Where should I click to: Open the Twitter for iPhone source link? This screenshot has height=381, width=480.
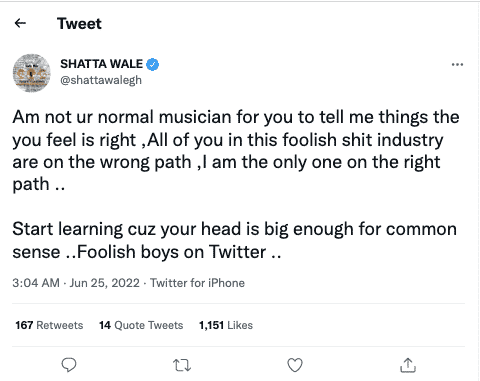click(197, 283)
